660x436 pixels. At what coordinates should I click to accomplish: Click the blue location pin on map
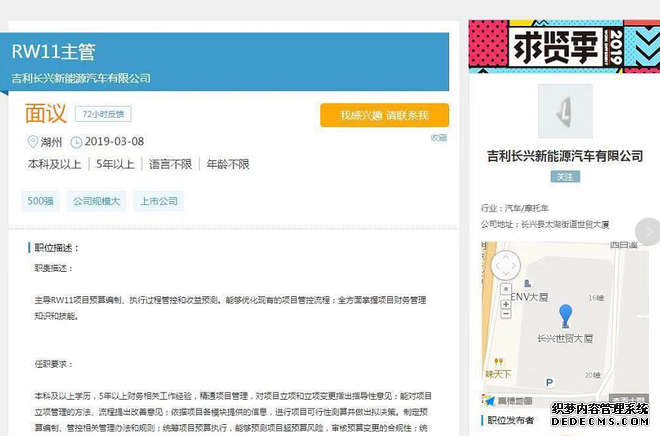click(x=565, y=316)
